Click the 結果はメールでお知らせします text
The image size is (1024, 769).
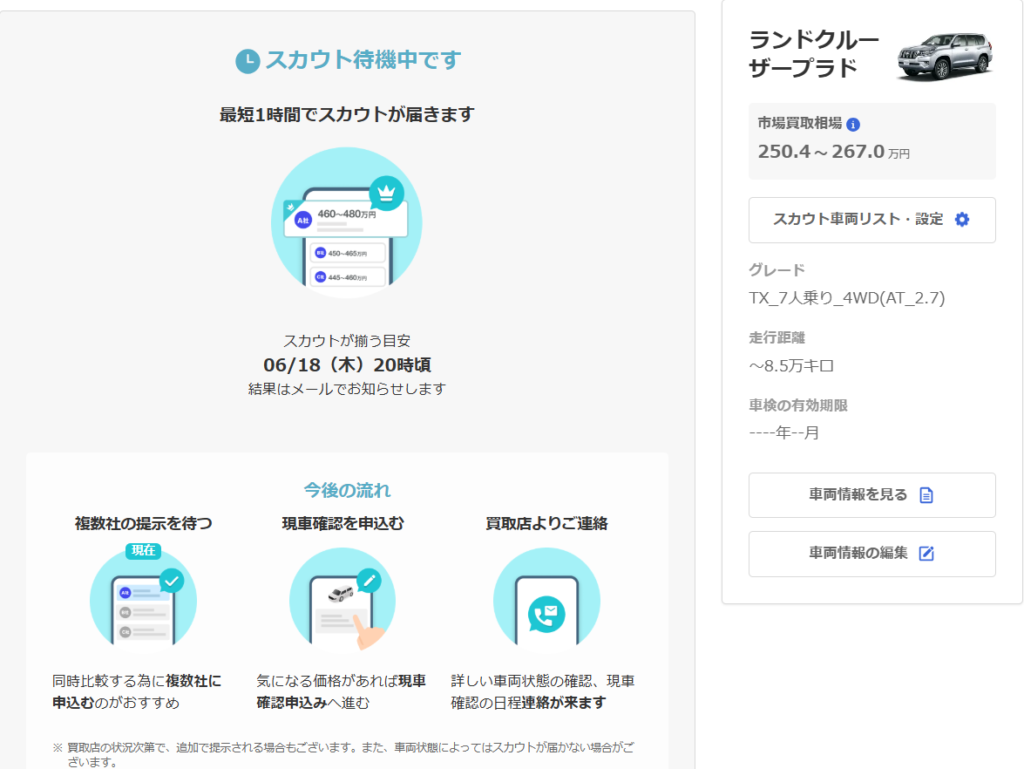347,389
